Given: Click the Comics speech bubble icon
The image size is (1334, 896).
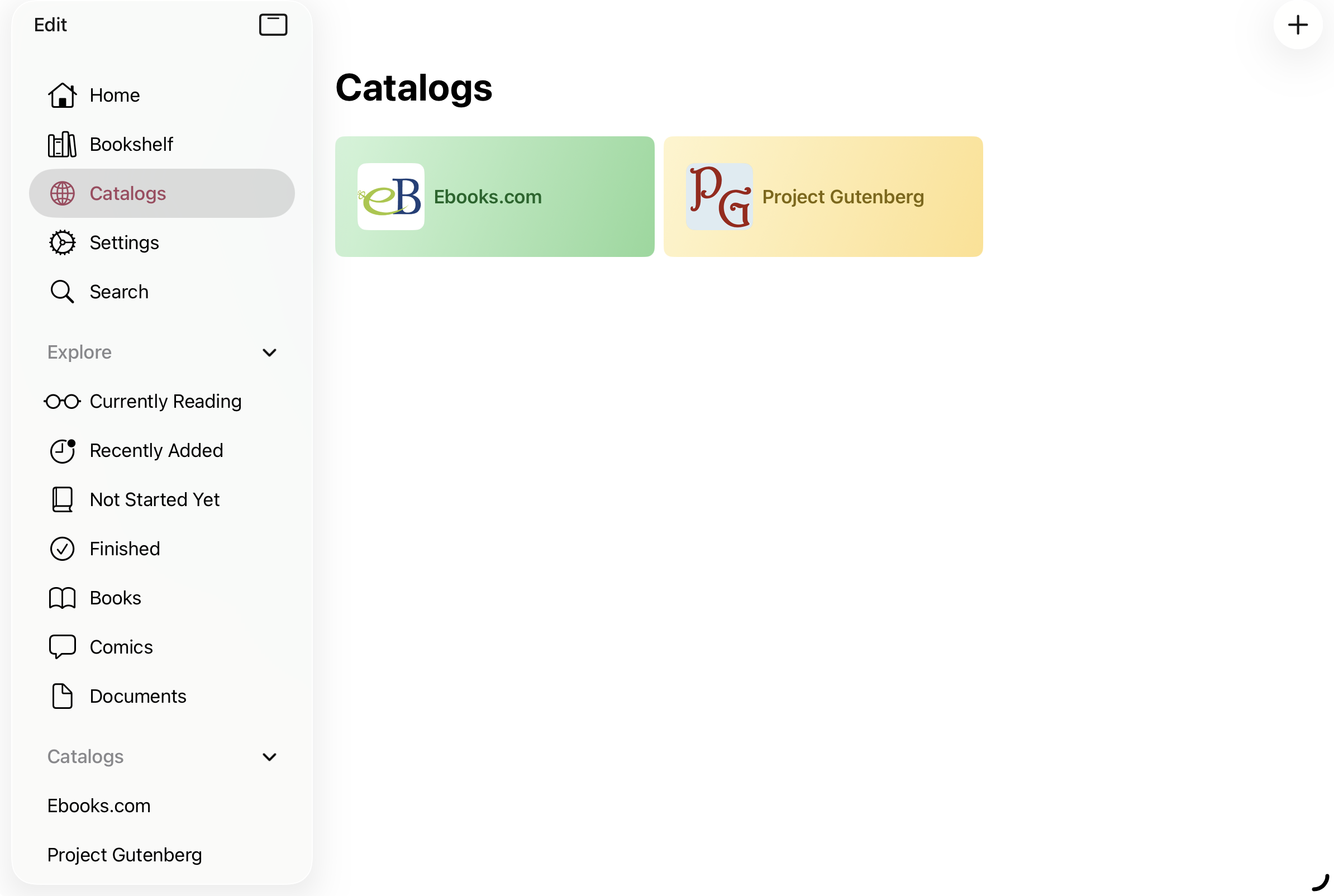Looking at the screenshot, I should [61, 647].
